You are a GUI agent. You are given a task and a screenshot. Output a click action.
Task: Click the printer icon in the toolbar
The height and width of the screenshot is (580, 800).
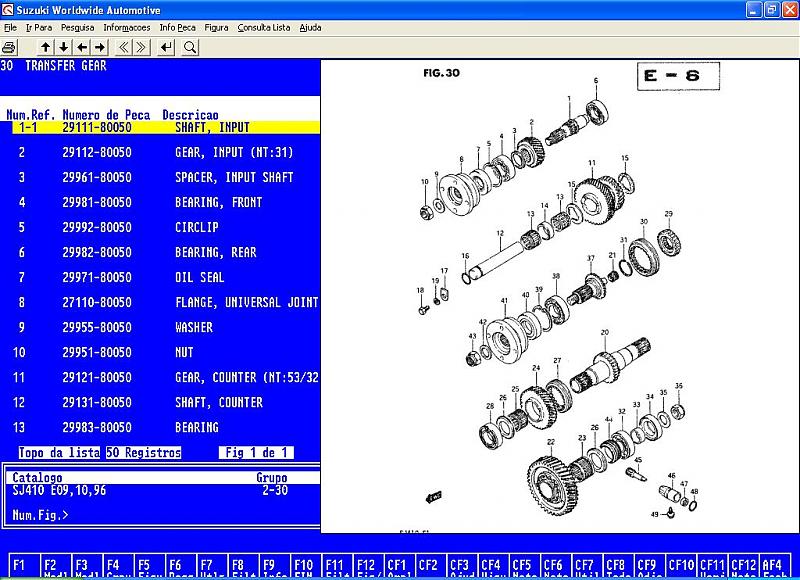[9, 47]
